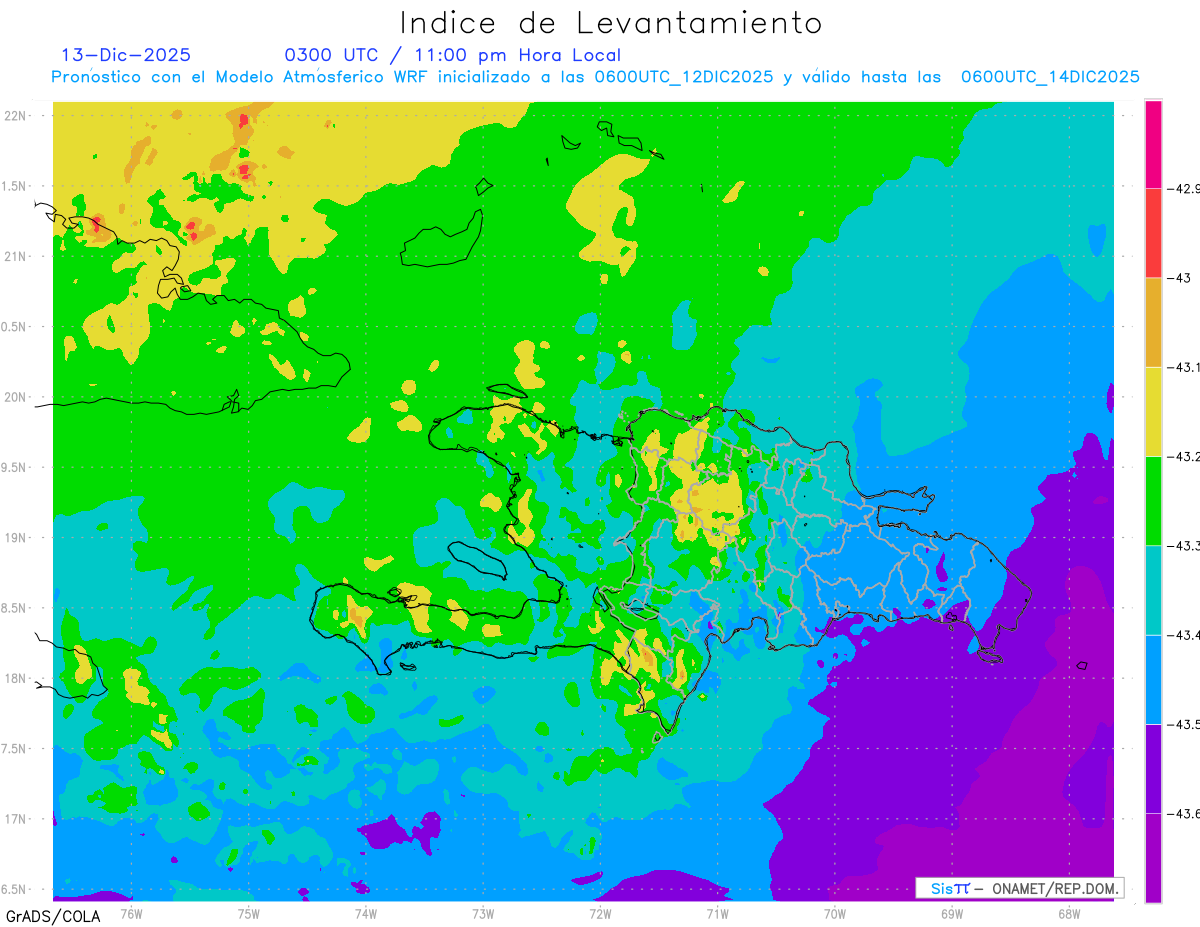
Task: Click the longitude label "72W"
Action: pos(600,913)
